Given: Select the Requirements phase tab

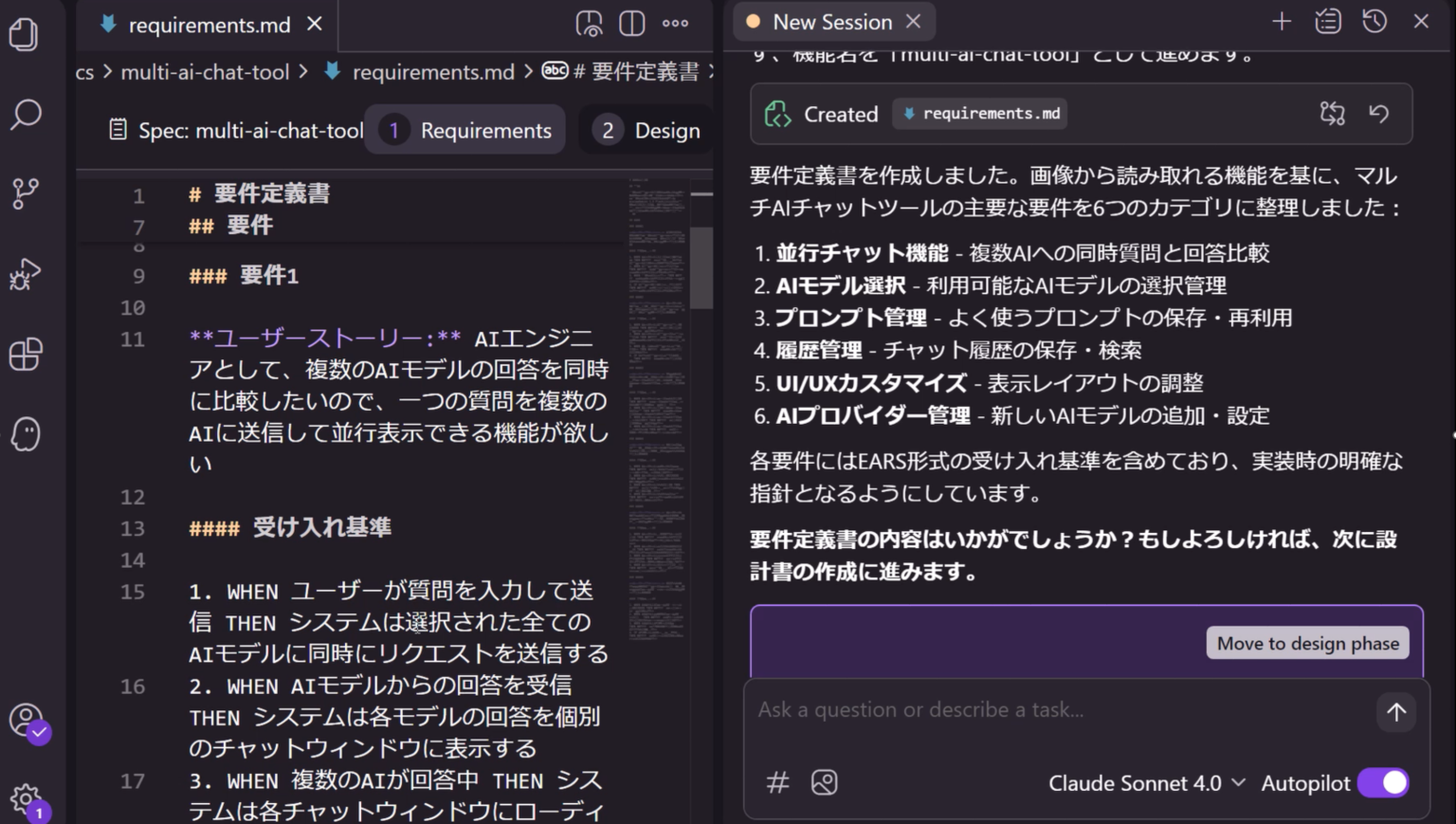Looking at the screenshot, I should [464, 129].
